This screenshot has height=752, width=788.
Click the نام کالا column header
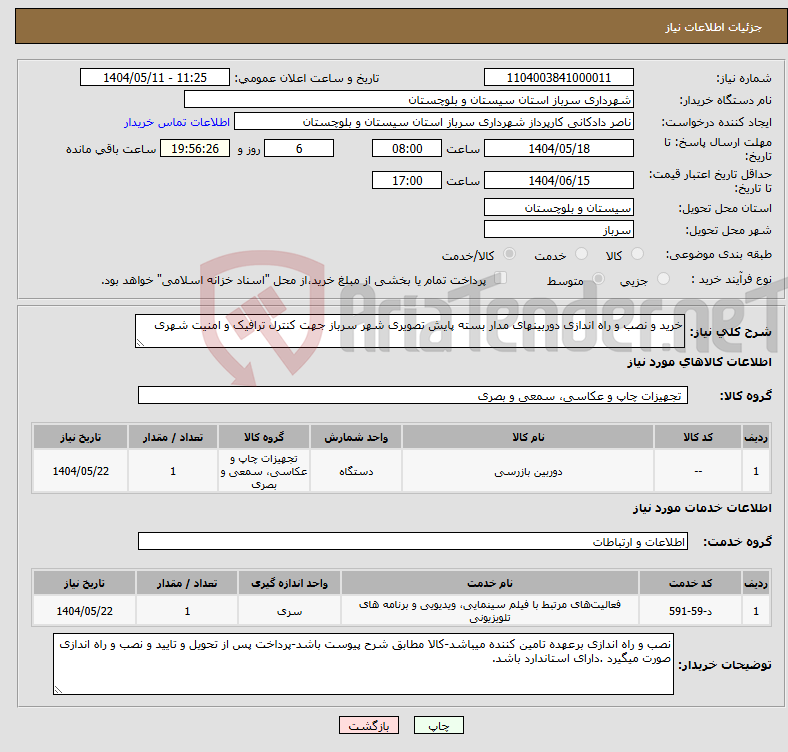(528, 437)
